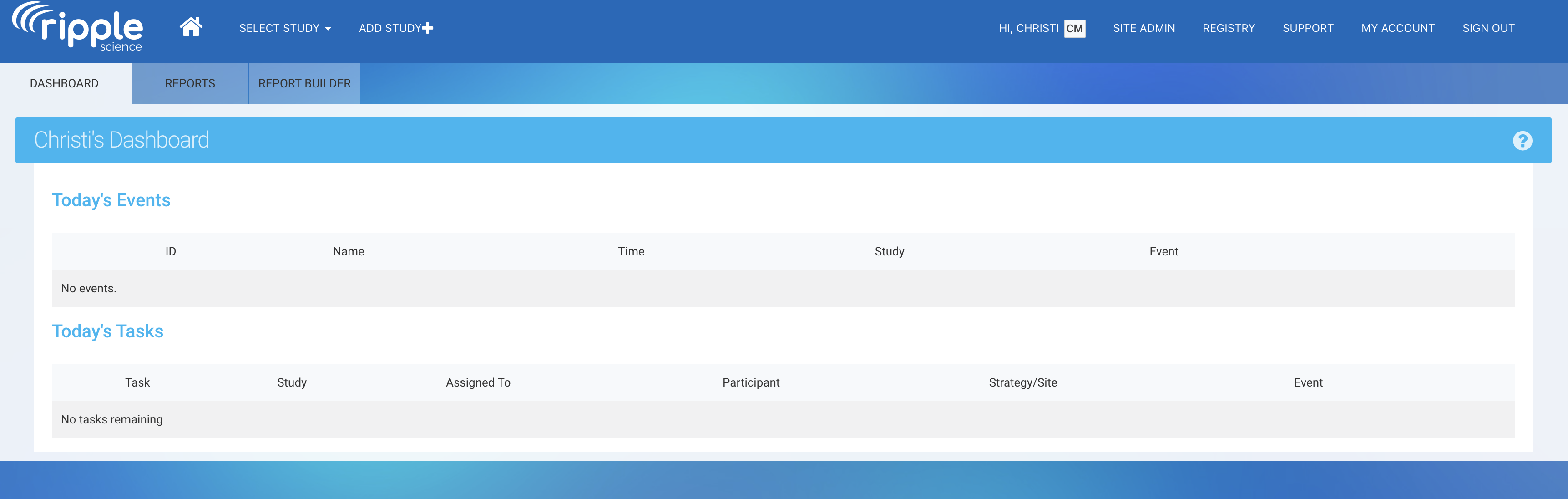Image resolution: width=1568 pixels, height=499 pixels.
Task: Click the Task column header in Today's Tasks
Action: pos(137,382)
